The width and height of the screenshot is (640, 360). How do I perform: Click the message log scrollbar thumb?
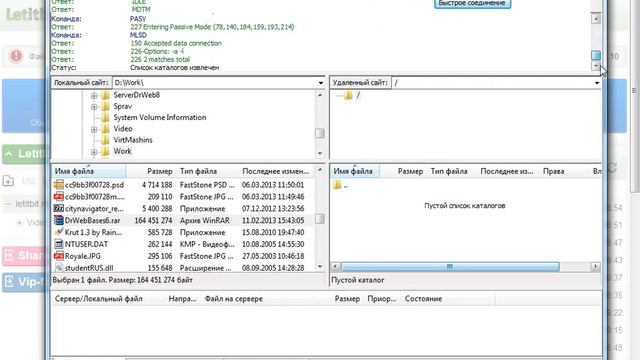tap(596, 55)
